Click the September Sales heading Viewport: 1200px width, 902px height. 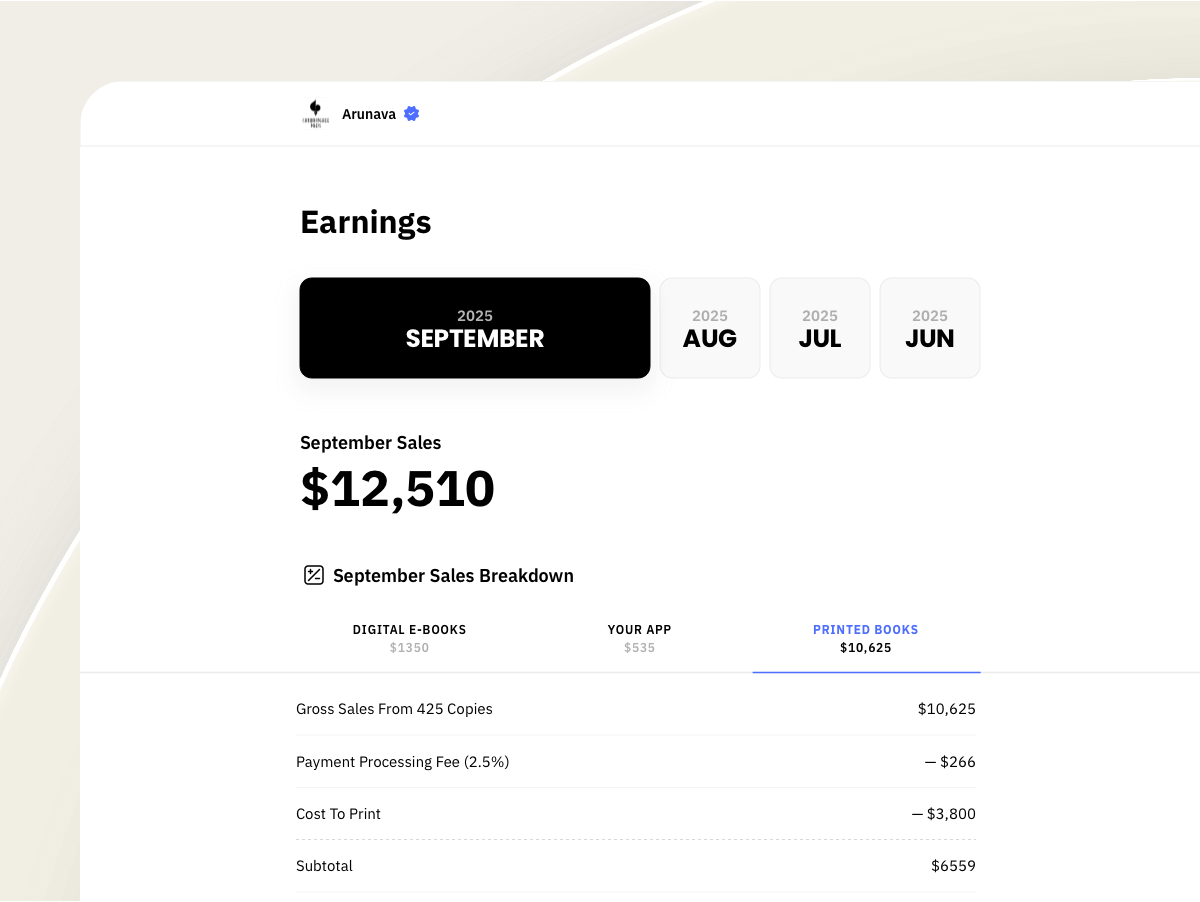370,442
